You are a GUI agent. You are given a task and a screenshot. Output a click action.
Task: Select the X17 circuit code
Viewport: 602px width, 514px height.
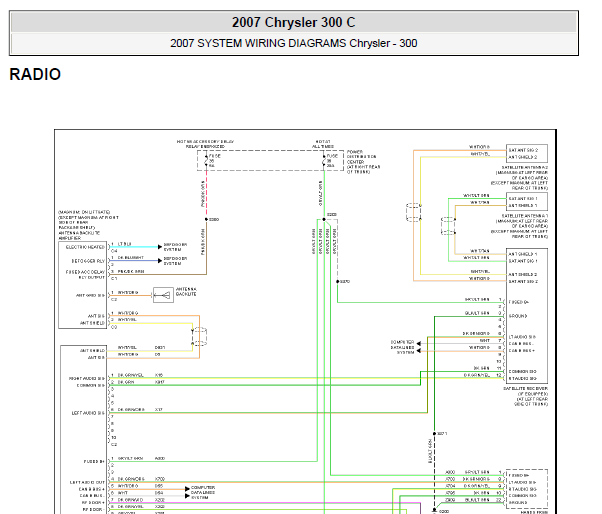[159, 409]
